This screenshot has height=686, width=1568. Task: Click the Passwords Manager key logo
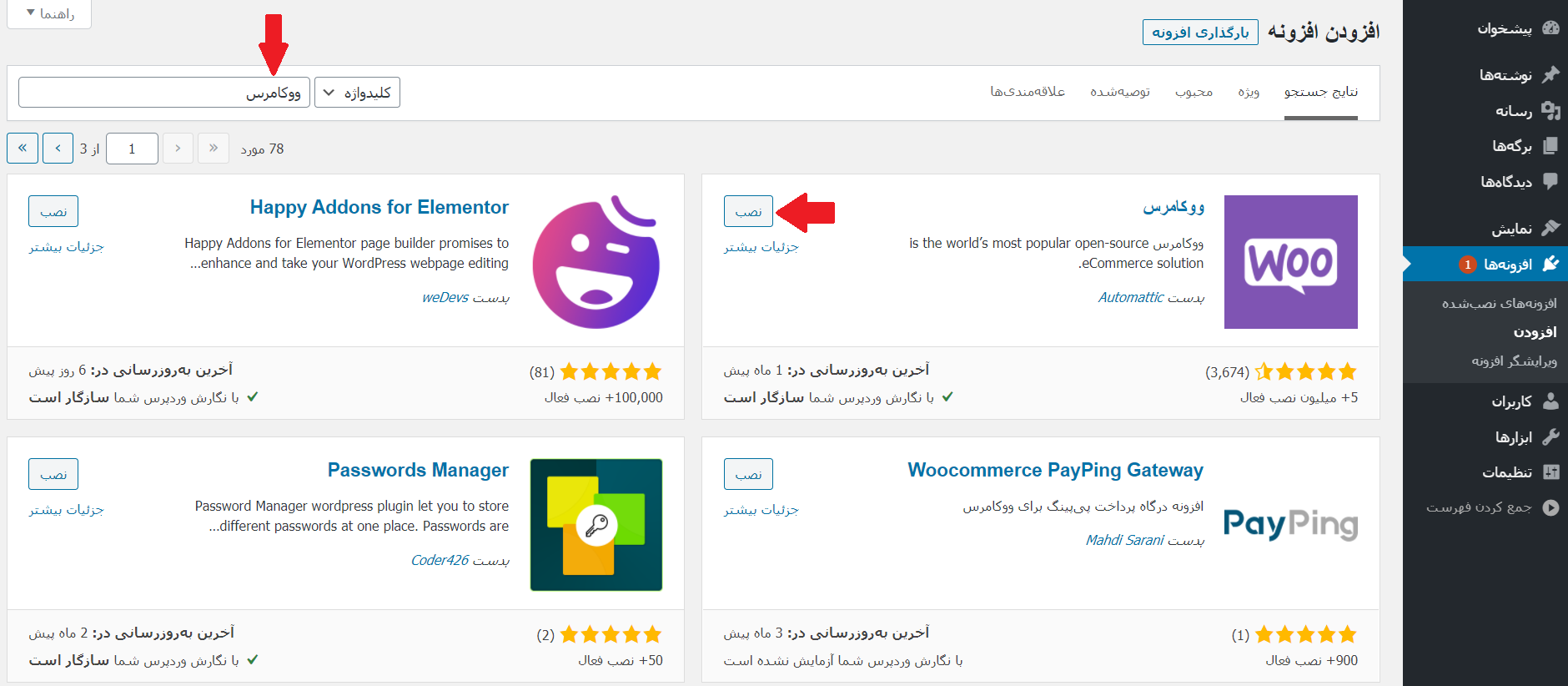tap(596, 525)
